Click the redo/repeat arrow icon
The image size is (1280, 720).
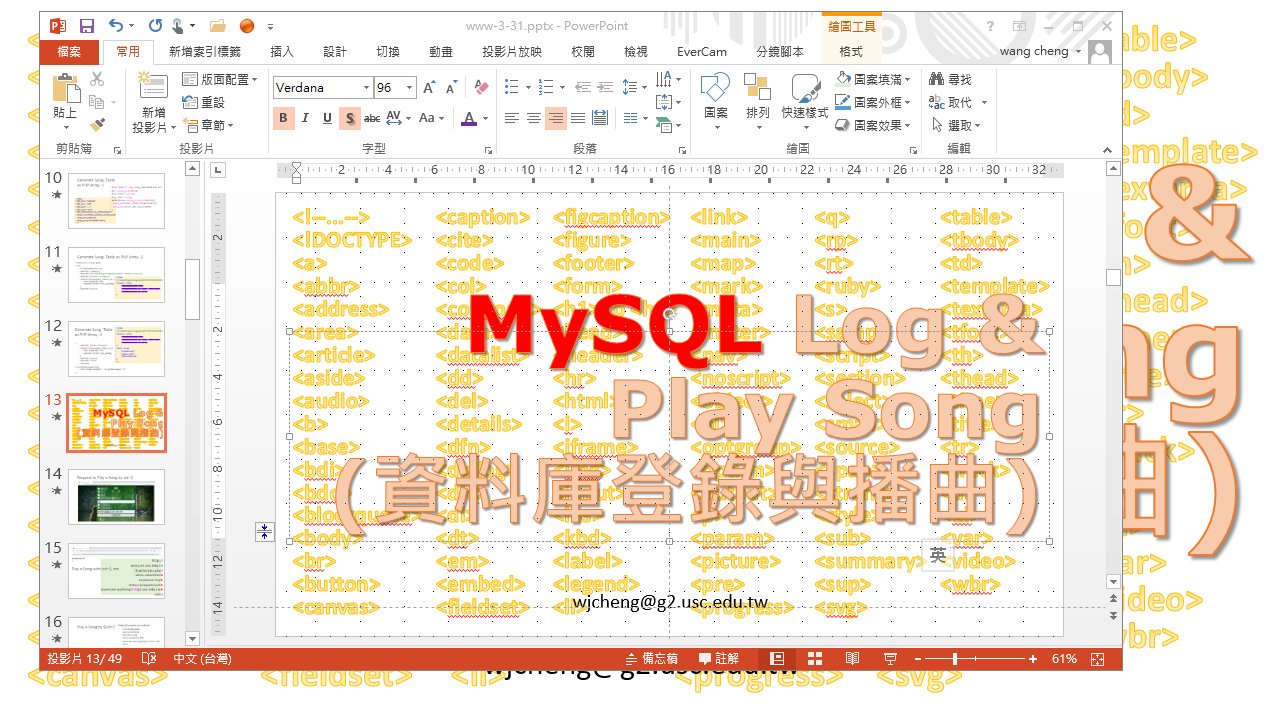pyautogui.click(x=155, y=26)
